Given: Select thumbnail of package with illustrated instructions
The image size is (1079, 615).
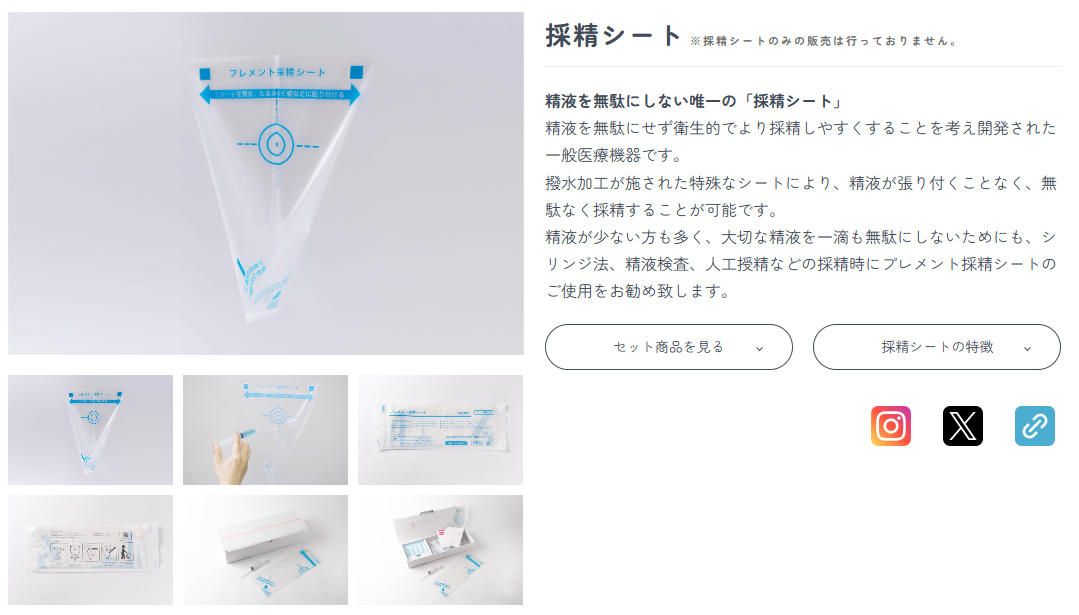Looking at the screenshot, I should click(91, 550).
